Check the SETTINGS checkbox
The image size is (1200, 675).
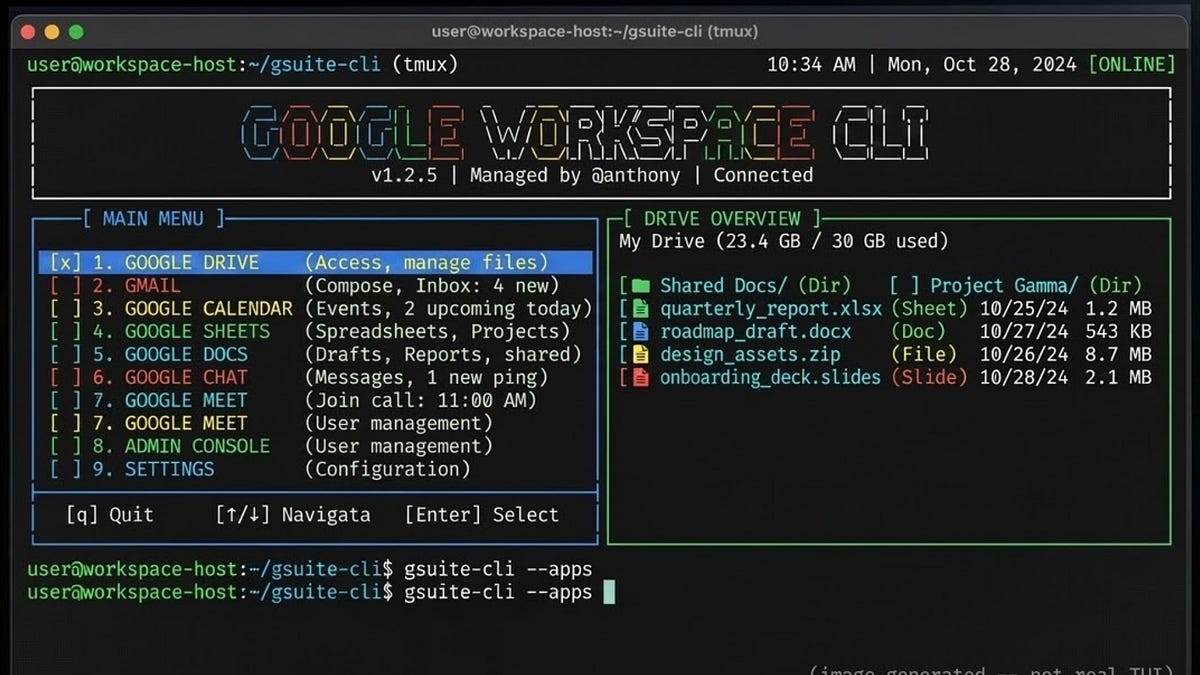click(62, 469)
